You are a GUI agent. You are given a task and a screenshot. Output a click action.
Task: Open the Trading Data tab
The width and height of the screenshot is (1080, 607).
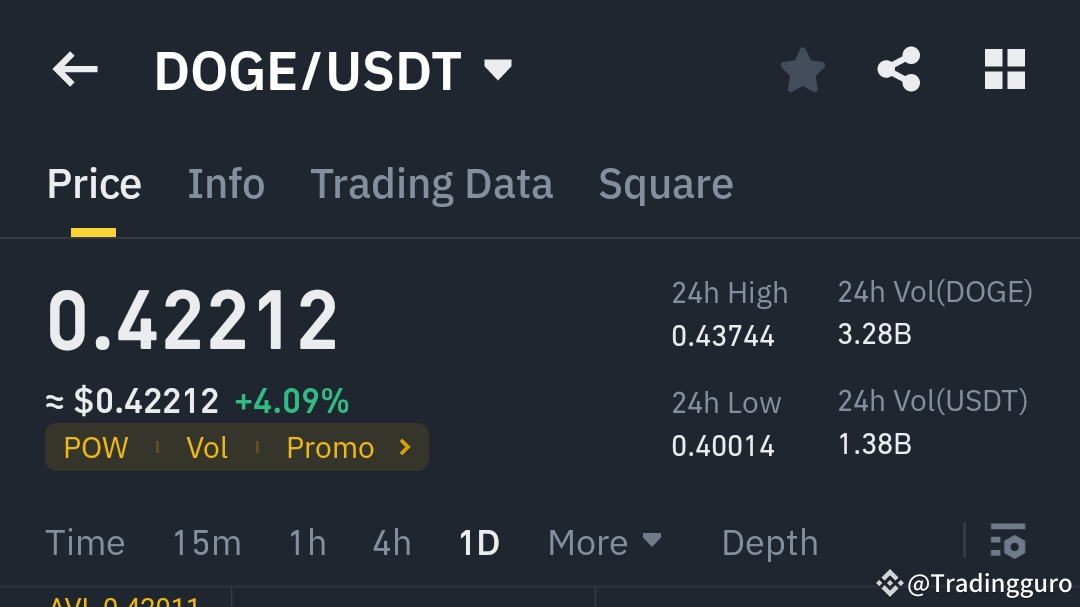432,183
